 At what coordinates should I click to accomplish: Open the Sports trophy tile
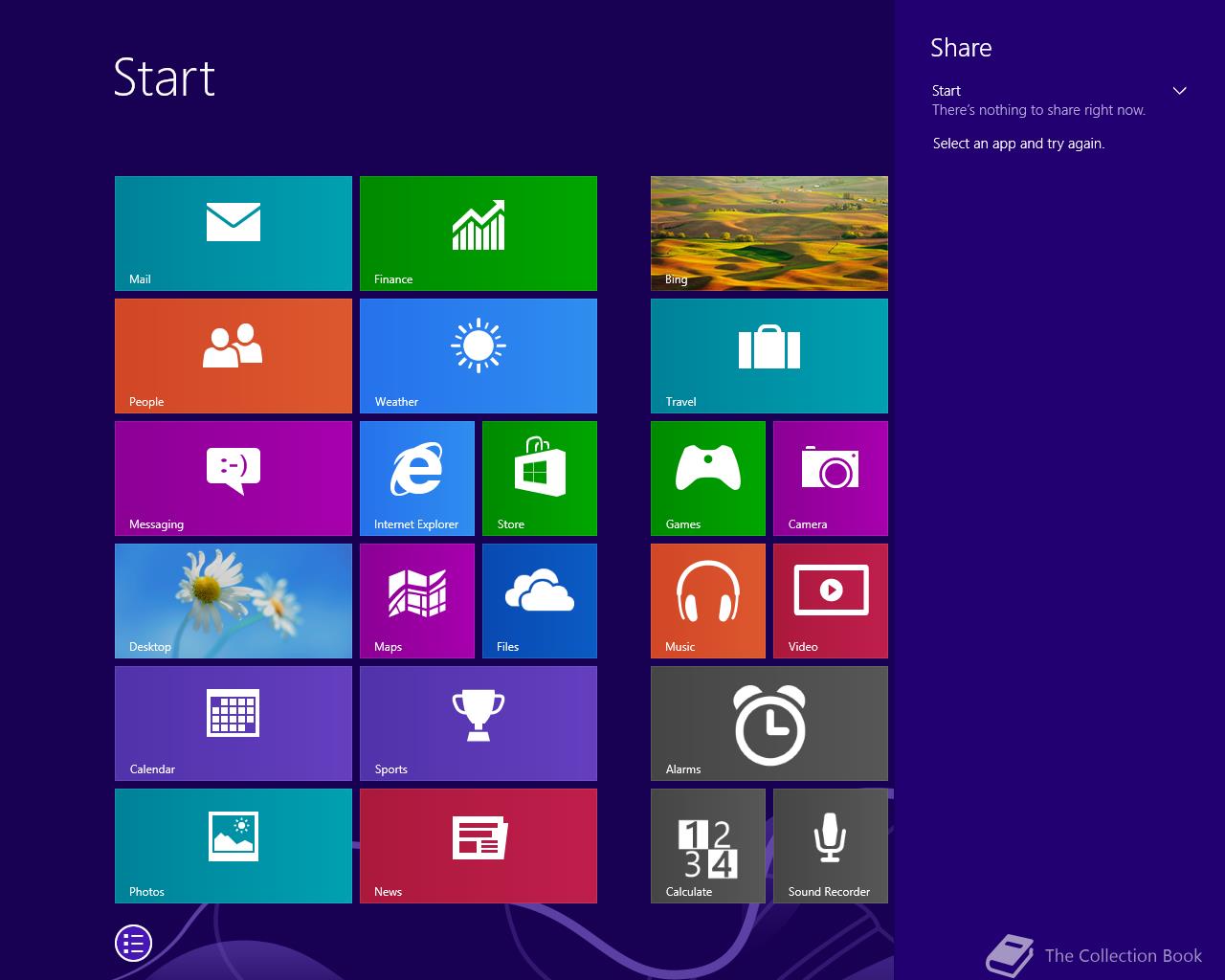(479, 724)
